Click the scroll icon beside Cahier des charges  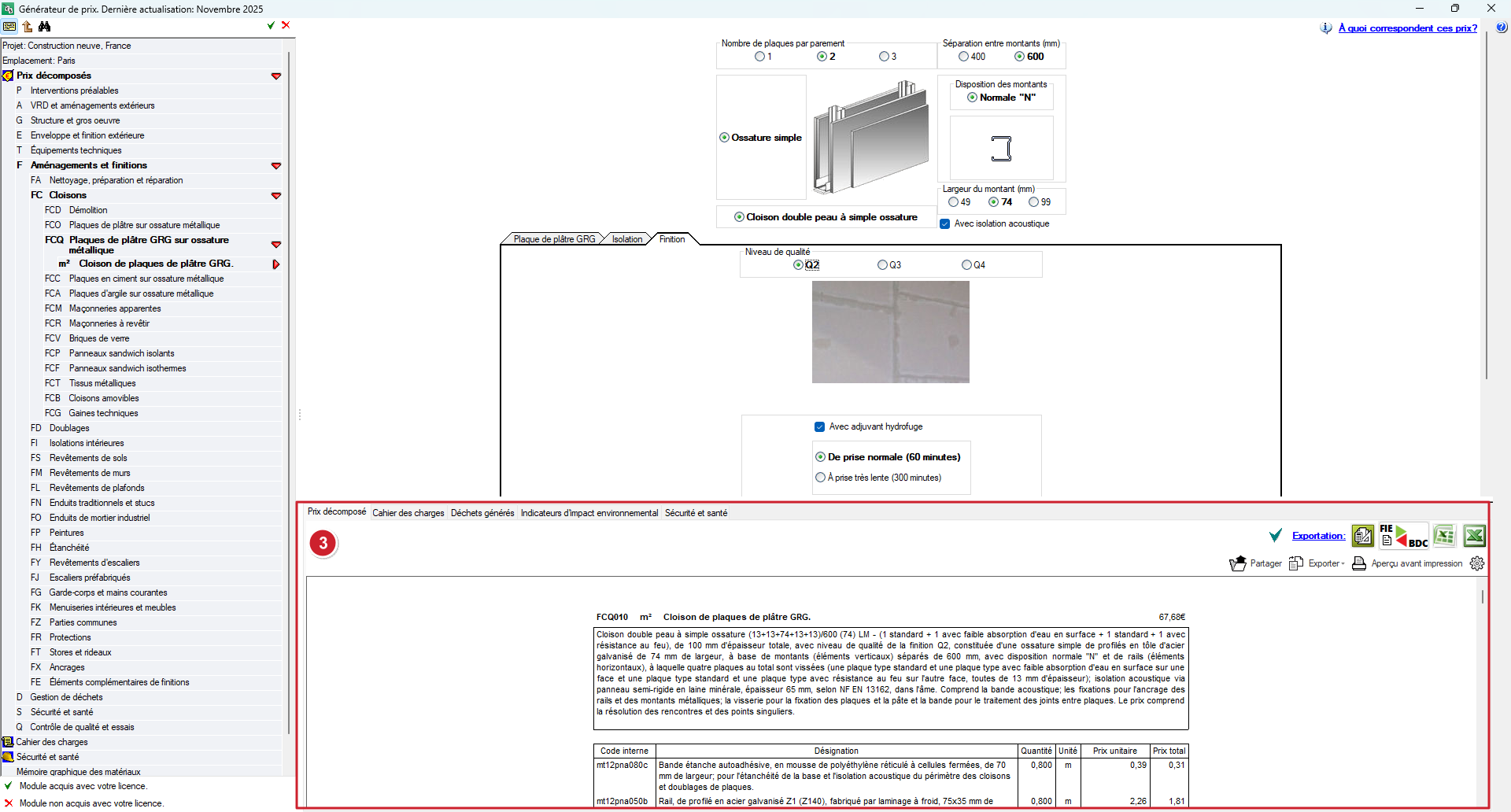[x=8, y=742]
